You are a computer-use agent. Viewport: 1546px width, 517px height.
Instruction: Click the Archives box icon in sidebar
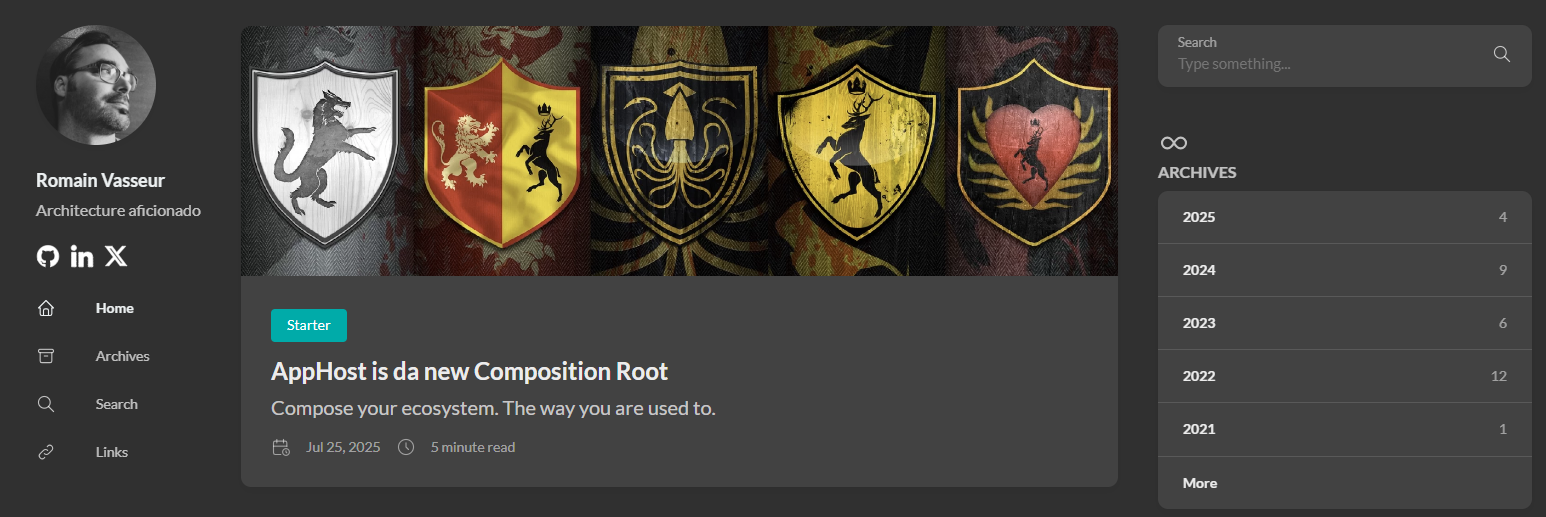(46, 356)
